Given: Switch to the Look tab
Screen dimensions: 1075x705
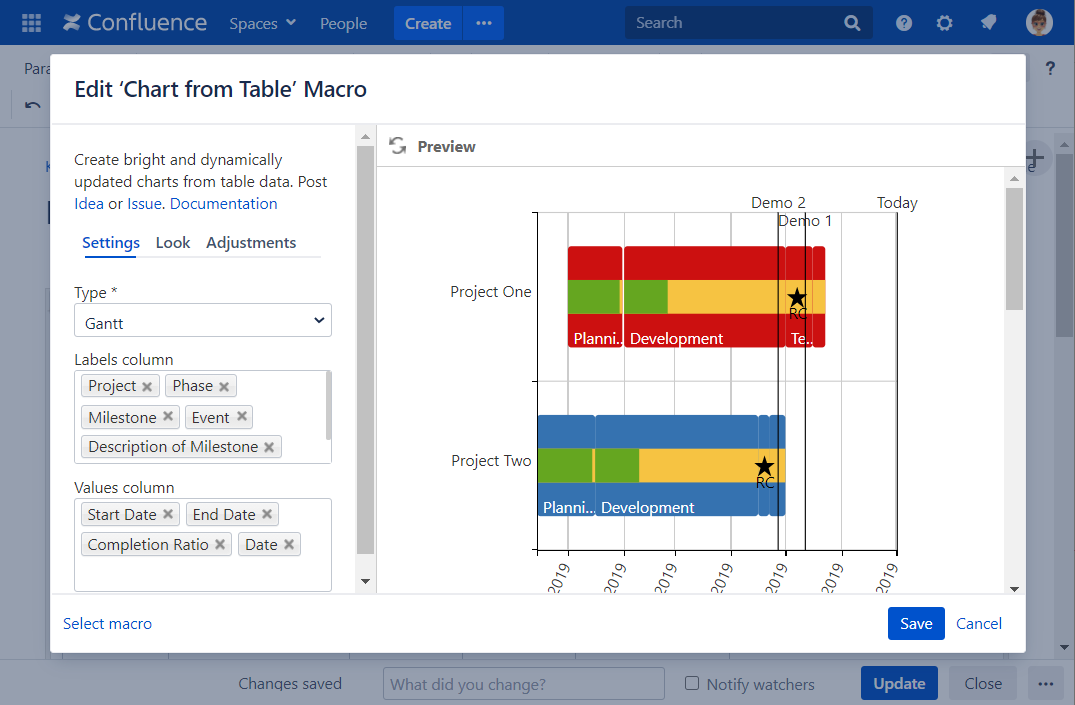Looking at the screenshot, I should [x=173, y=242].
